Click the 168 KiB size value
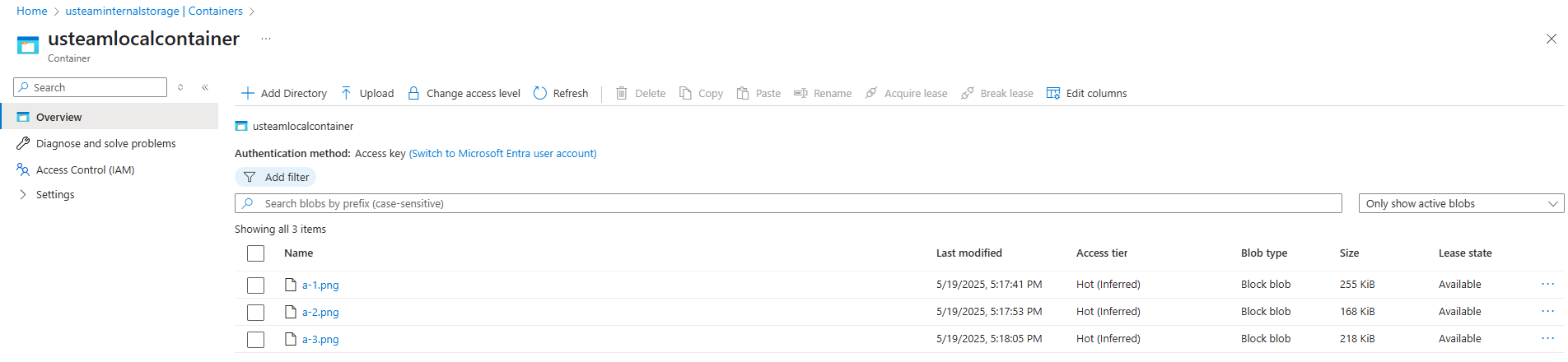This screenshot has width=1568, height=362. [x=1357, y=311]
